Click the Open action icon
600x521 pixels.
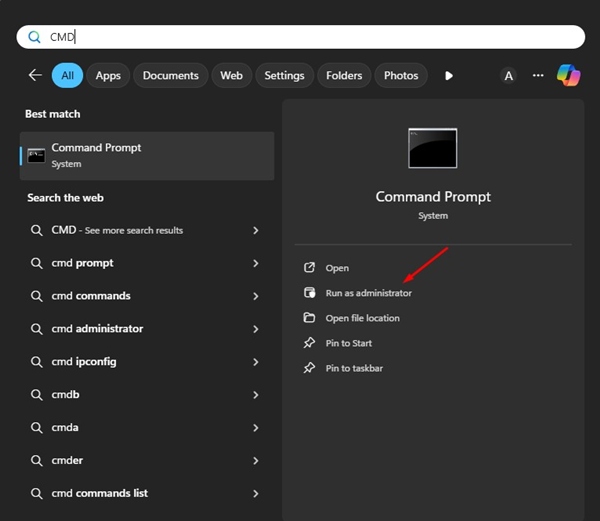coord(309,267)
